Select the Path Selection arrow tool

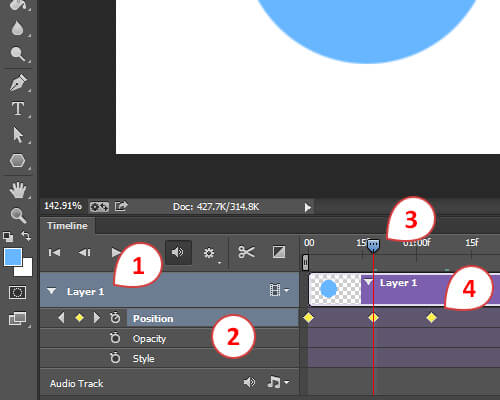click(x=18, y=135)
